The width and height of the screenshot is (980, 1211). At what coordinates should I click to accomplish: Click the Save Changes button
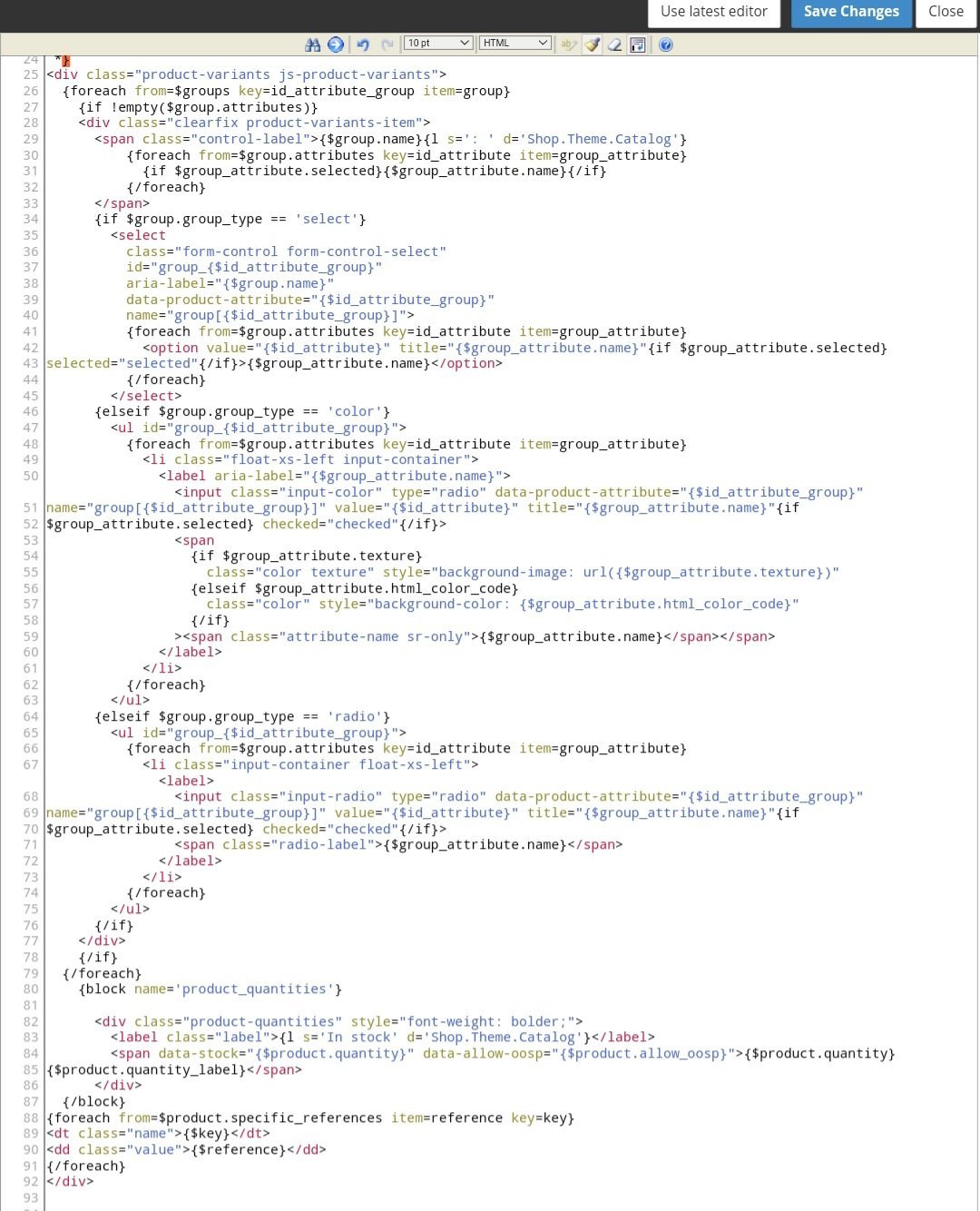tap(851, 12)
